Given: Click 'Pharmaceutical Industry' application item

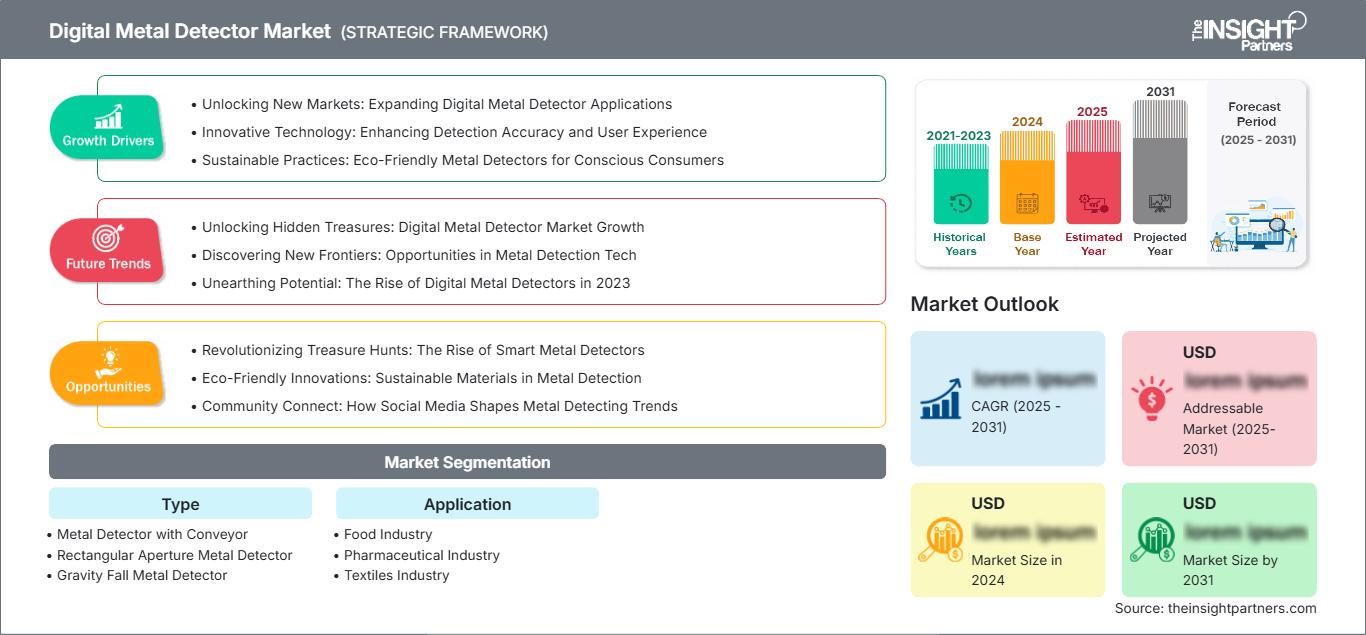Looking at the screenshot, I should [422, 555].
